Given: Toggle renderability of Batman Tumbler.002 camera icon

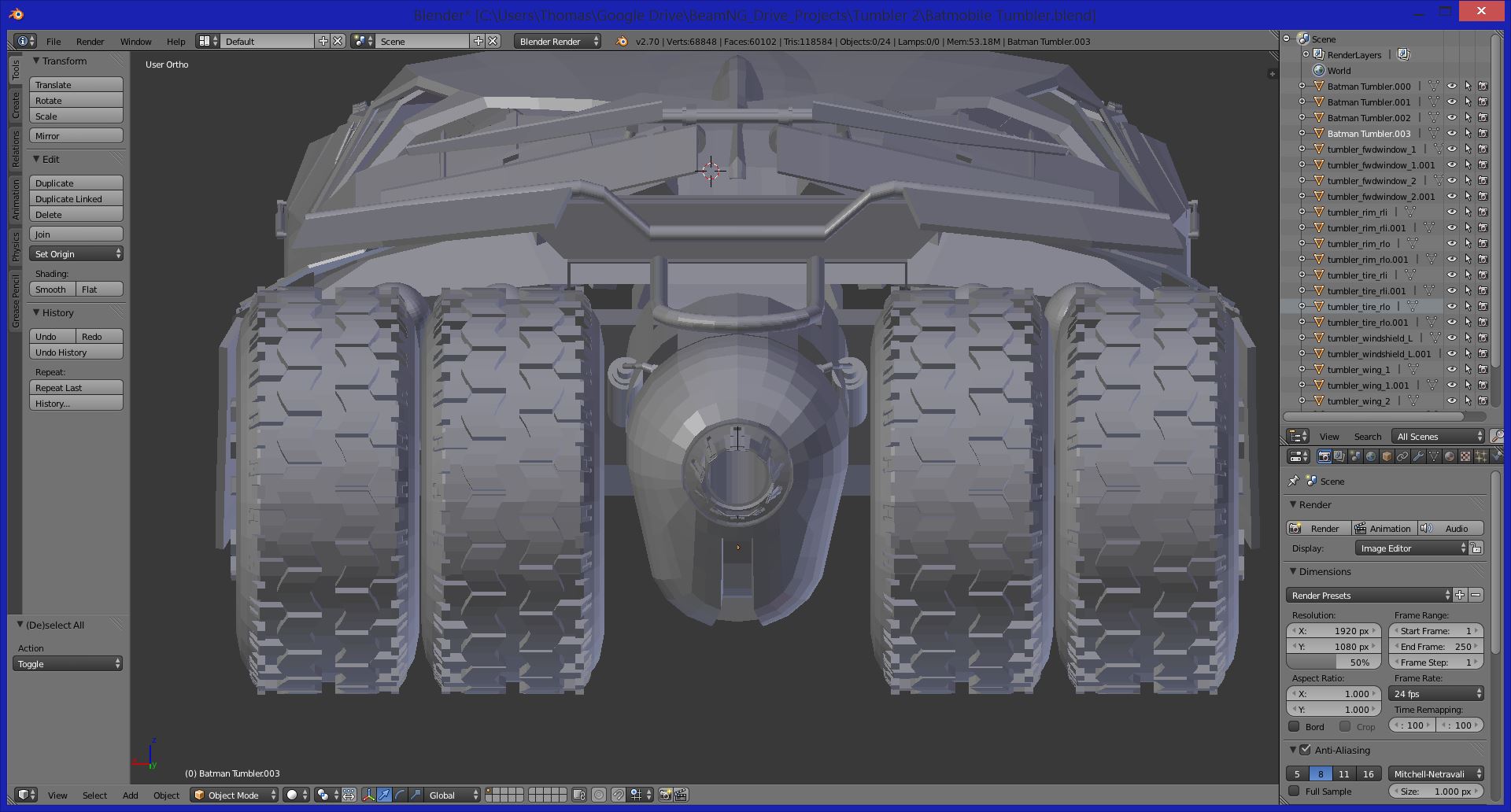Looking at the screenshot, I should click(1483, 118).
